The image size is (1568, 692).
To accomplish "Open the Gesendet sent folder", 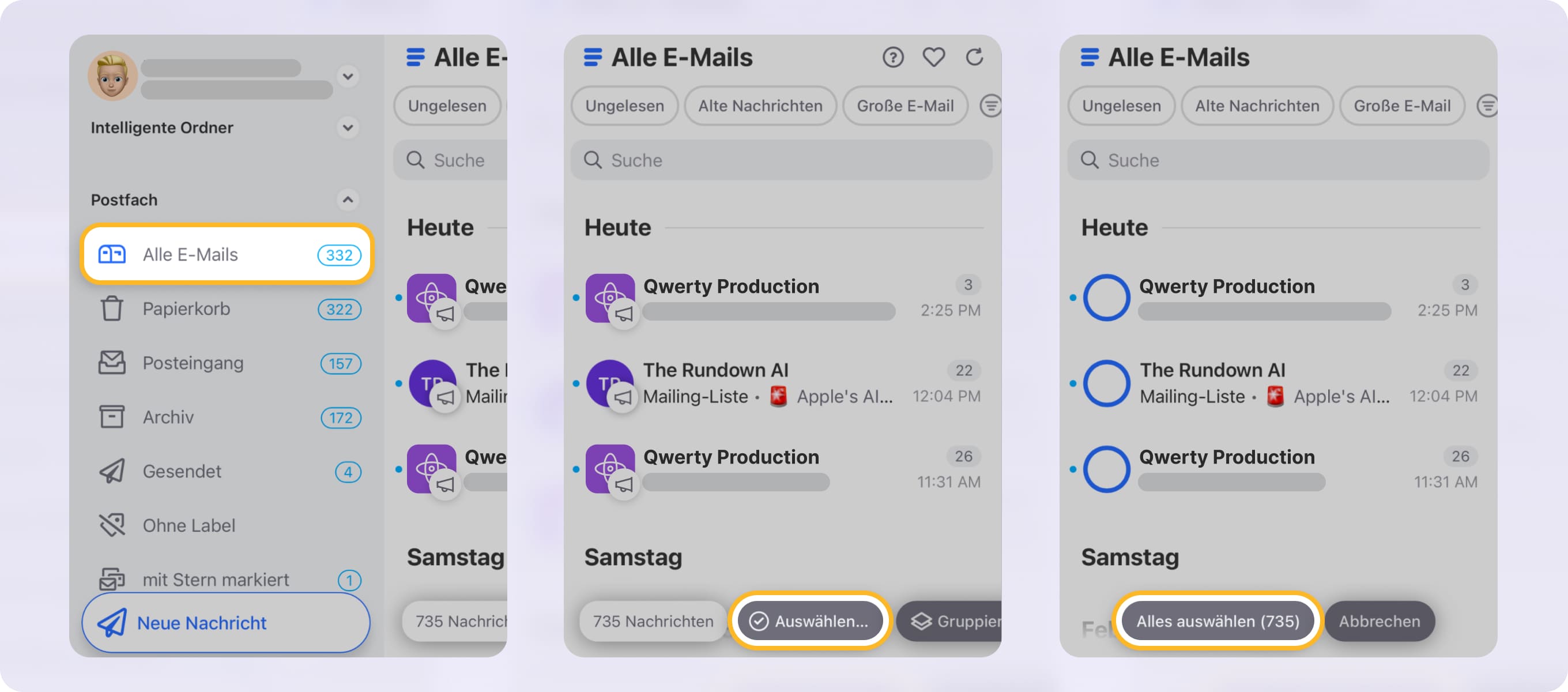I will point(182,471).
